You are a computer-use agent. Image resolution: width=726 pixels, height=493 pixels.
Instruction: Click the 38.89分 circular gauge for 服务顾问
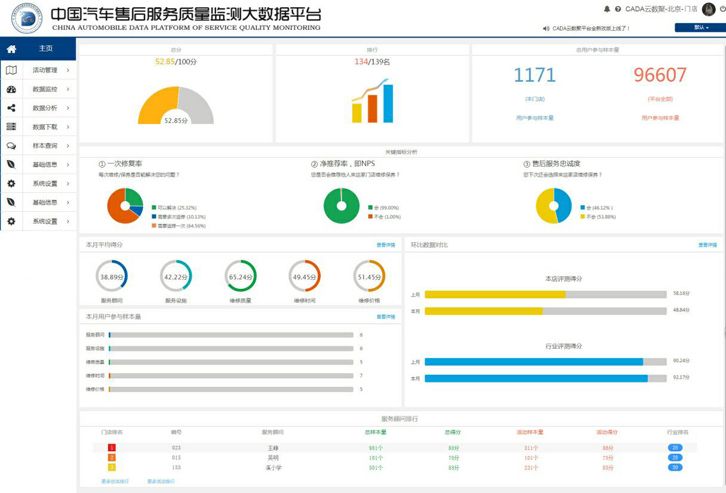(x=112, y=276)
